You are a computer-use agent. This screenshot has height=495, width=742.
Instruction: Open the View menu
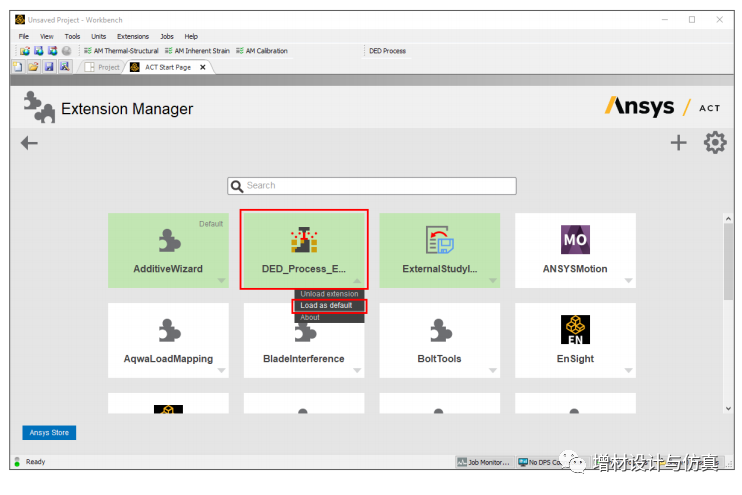[x=46, y=36]
